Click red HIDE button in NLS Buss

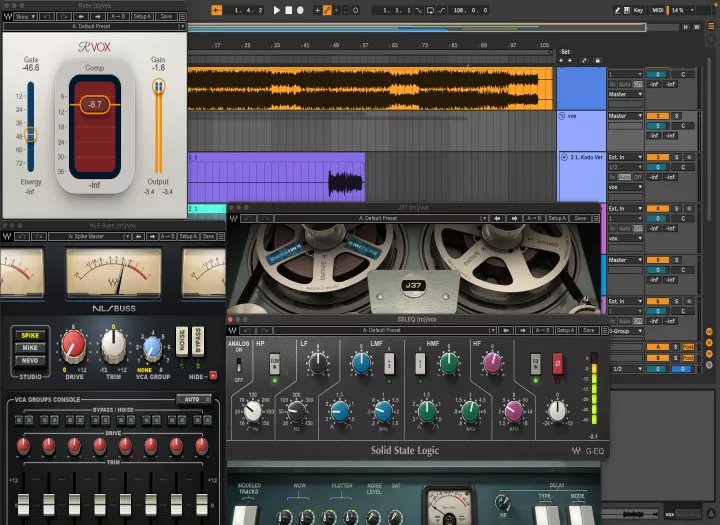point(213,376)
